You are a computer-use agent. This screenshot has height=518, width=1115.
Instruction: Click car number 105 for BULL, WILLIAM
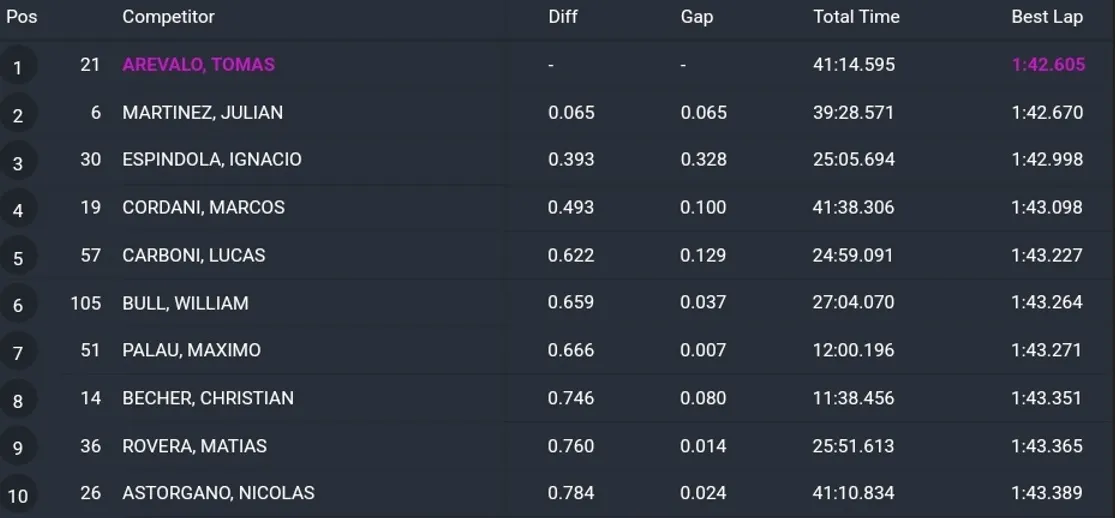click(x=86, y=303)
